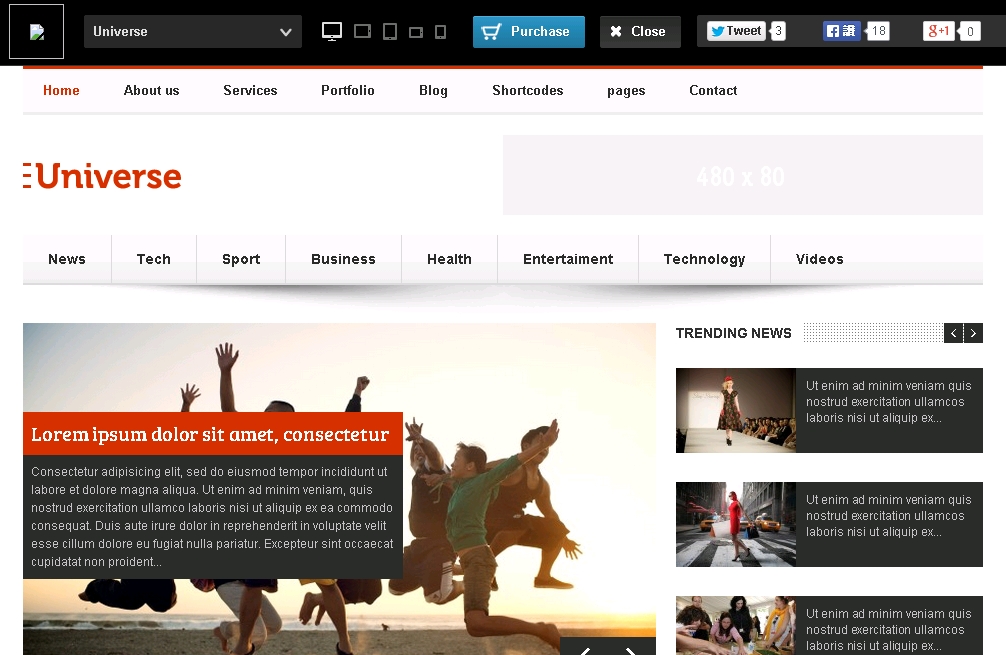1006x655 pixels.
Task: Open the fashion runway news thumbnail
Action: click(x=735, y=410)
